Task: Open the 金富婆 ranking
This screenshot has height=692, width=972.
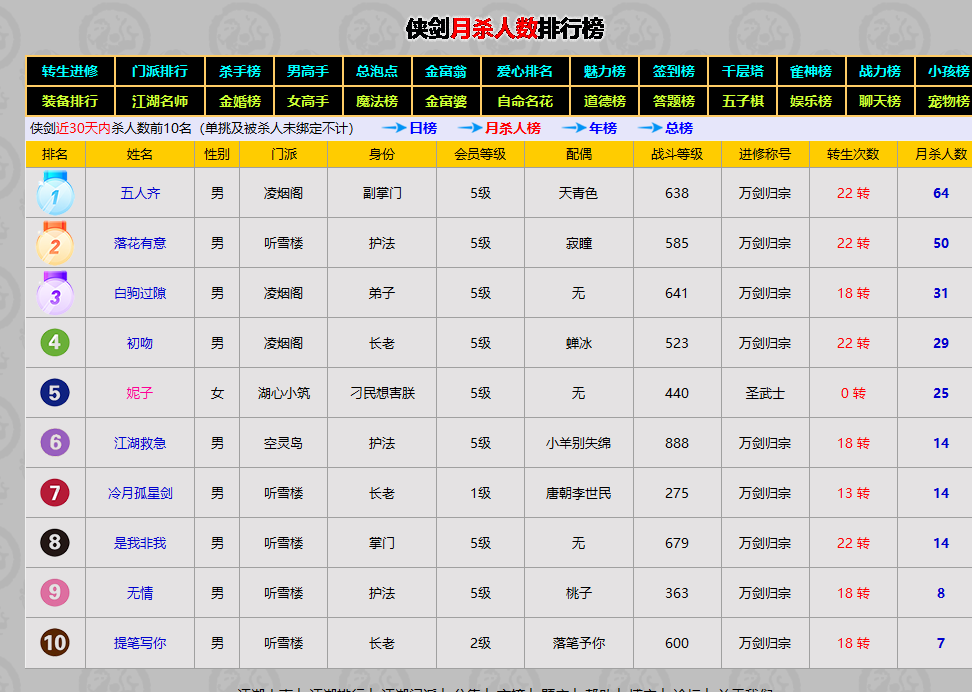Action: point(446,101)
